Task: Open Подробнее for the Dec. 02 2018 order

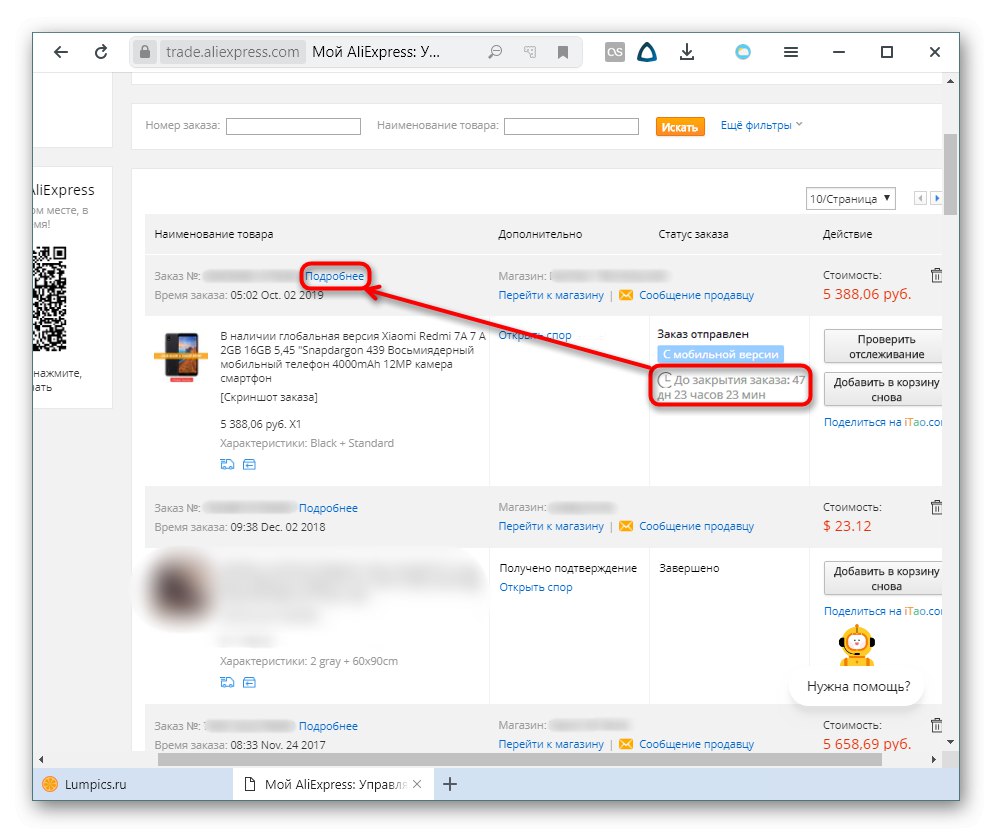Action: pyautogui.click(x=328, y=508)
